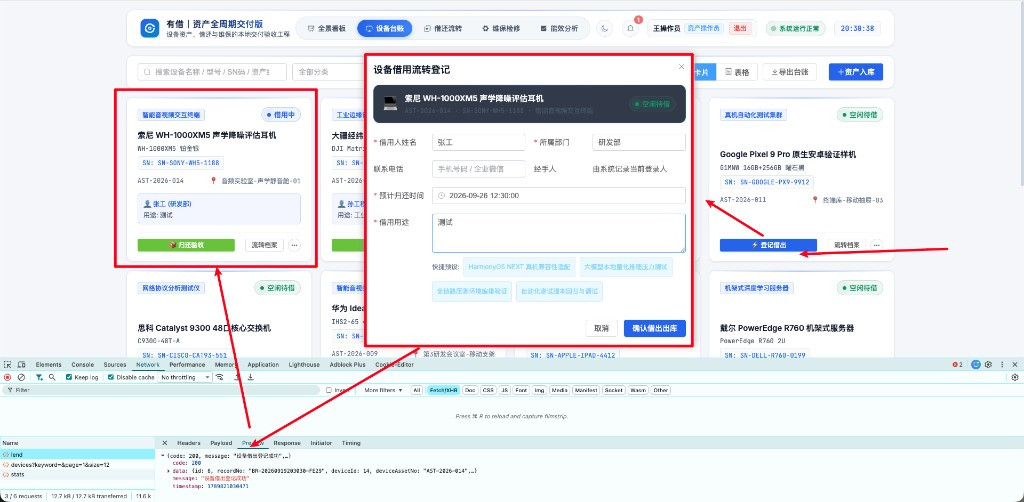1024x502 pixels.
Task: Select the All request type filter
Action: 417,390
